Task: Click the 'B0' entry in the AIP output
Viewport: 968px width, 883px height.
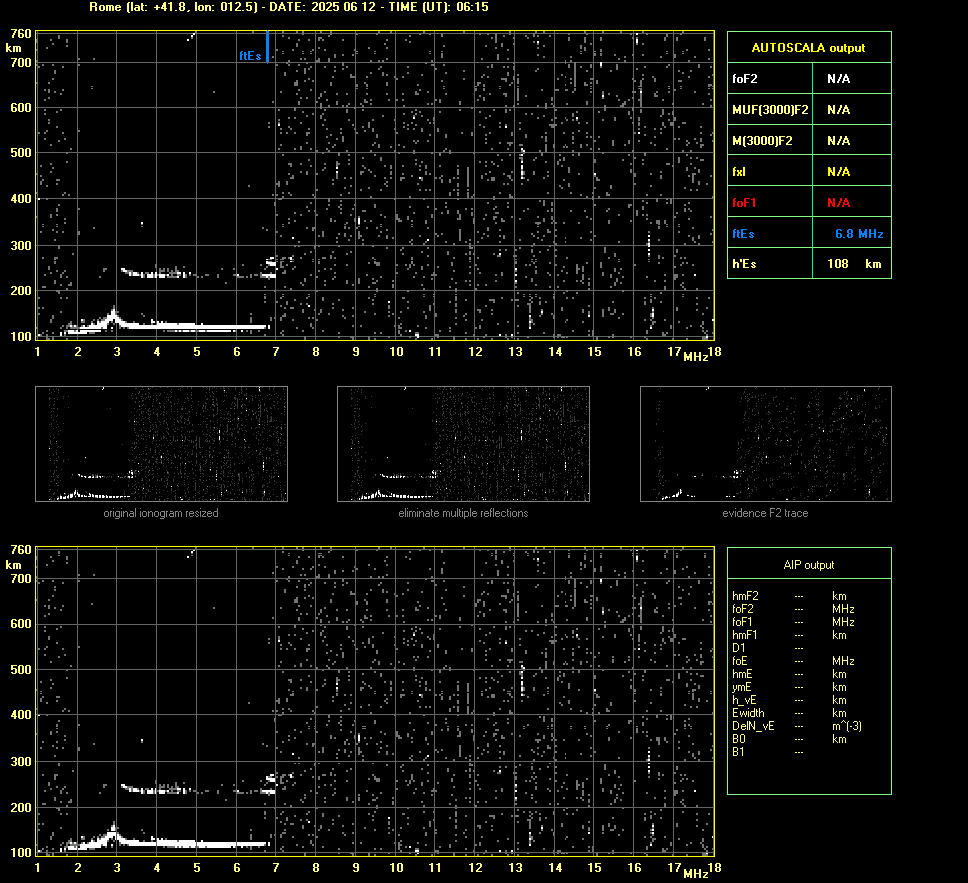Action: [738, 739]
